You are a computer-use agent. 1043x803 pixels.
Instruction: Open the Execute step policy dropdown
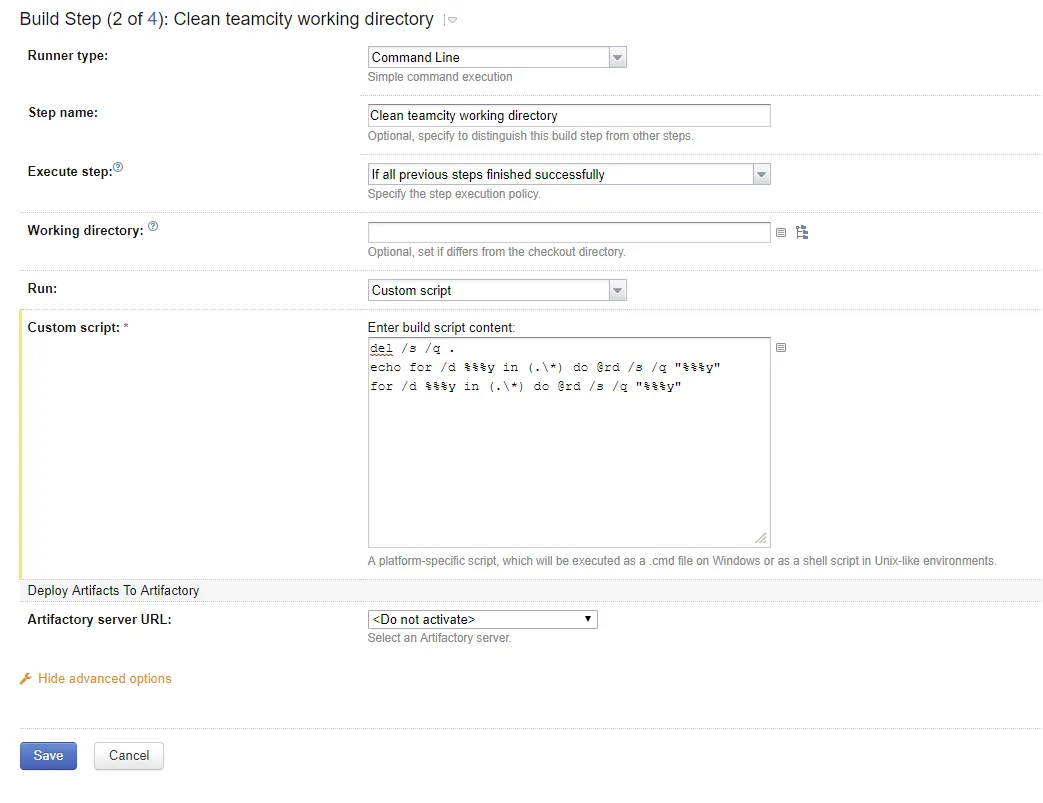click(761, 175)
